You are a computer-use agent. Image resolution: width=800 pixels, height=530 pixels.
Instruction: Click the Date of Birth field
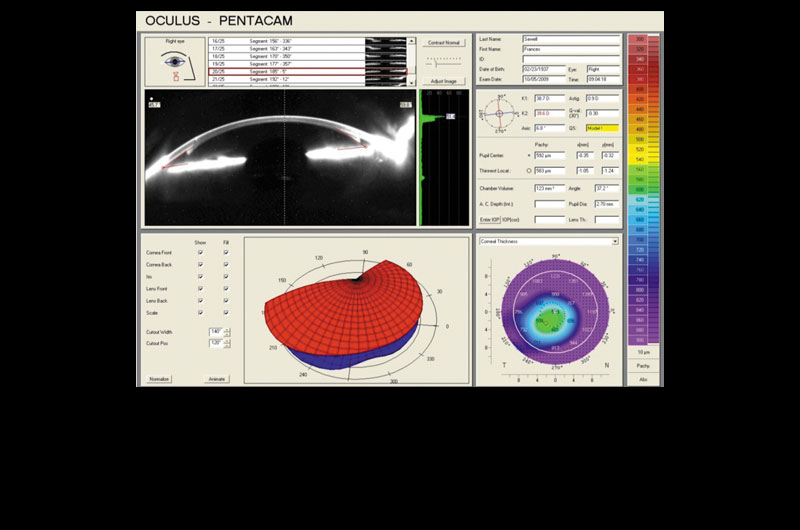click(x=544, y=69)
